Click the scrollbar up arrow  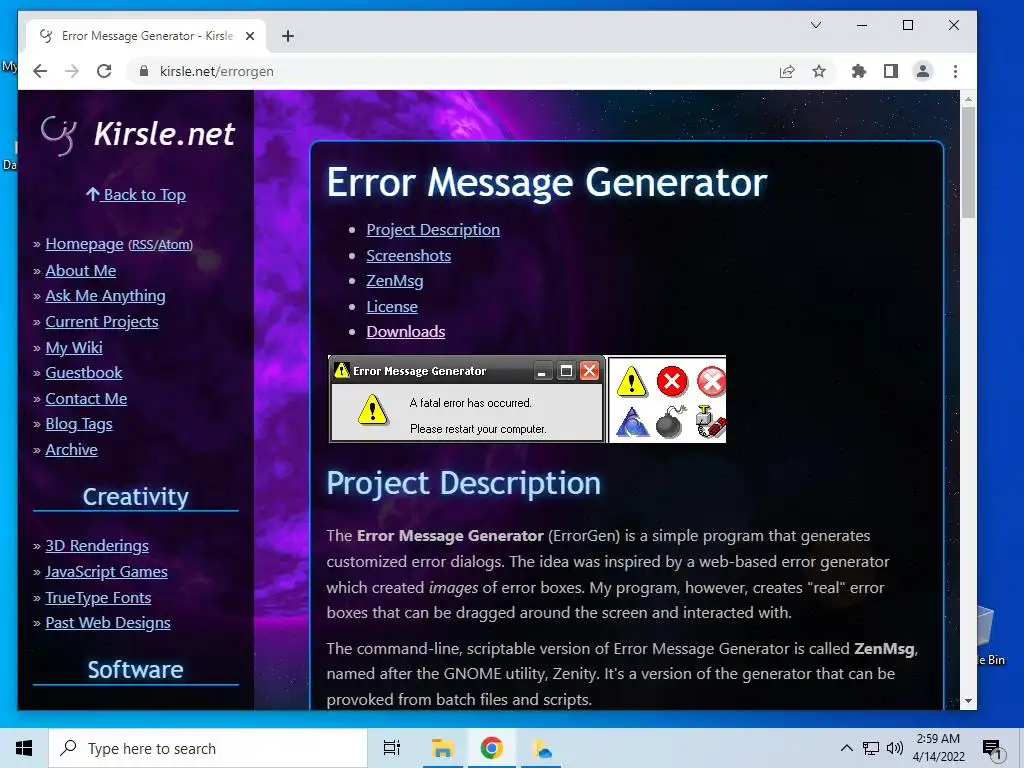tap(968, 99)
